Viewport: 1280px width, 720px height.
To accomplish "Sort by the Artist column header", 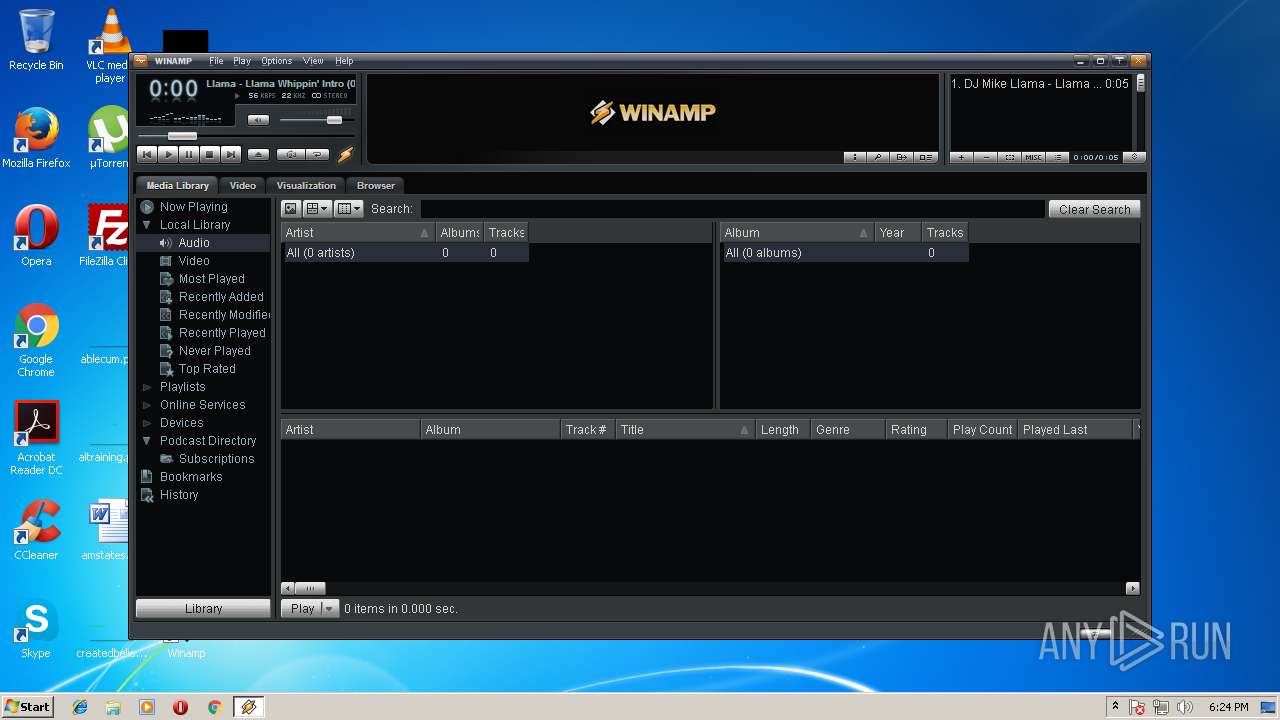I will [357, 233].
